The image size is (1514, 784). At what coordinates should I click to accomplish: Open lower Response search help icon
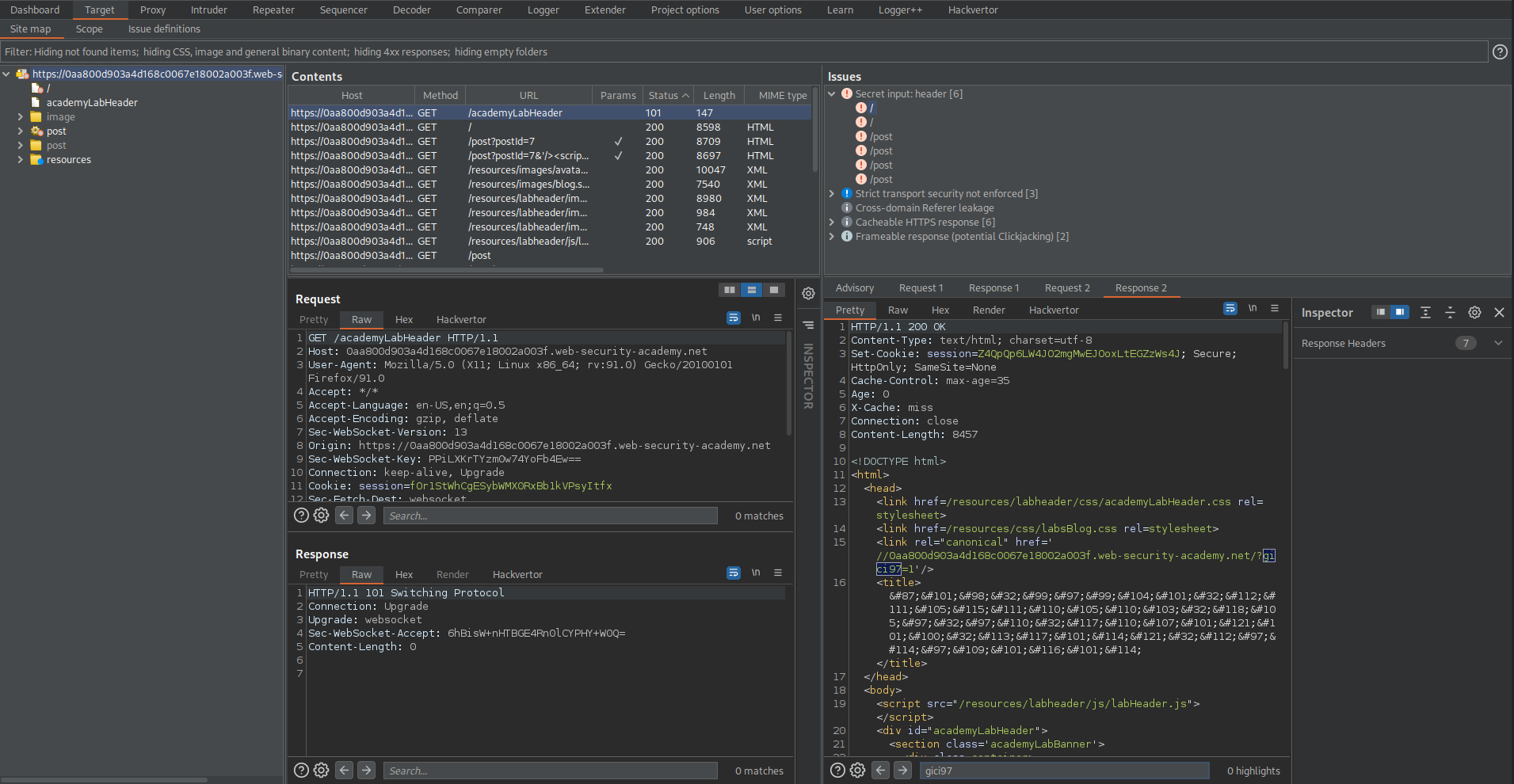pyautogui.click(x=301, y=771)
